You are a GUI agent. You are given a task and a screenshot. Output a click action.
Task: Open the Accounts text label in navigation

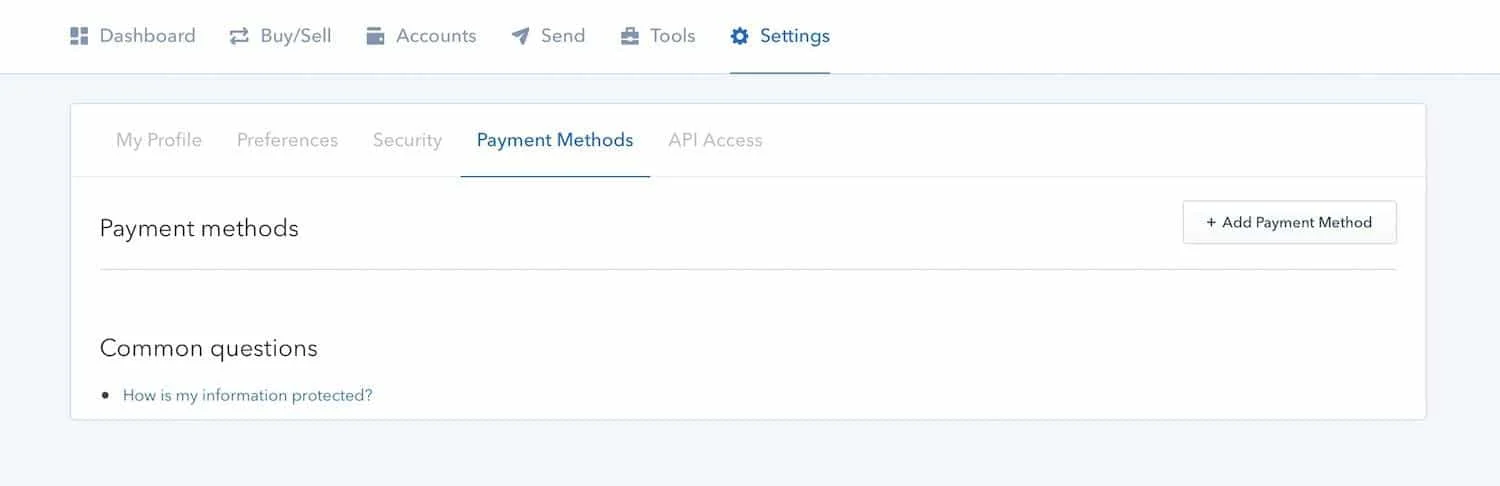(436, 36)
